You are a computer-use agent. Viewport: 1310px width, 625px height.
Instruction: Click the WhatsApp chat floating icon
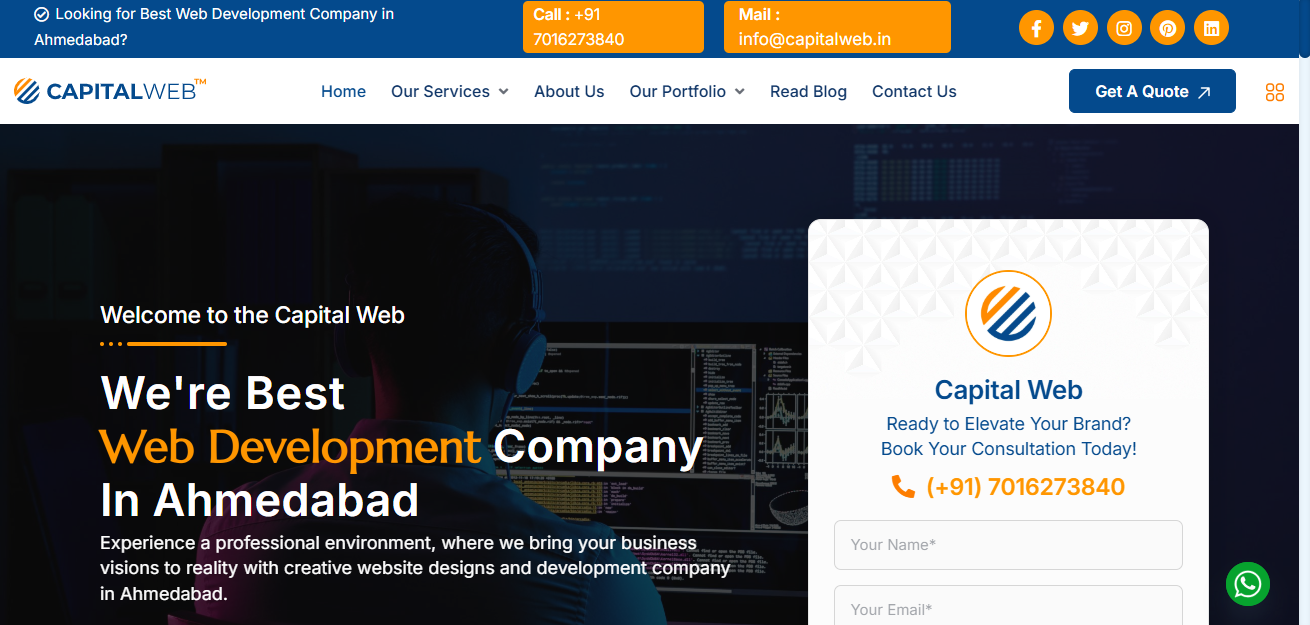point(1248,584)
